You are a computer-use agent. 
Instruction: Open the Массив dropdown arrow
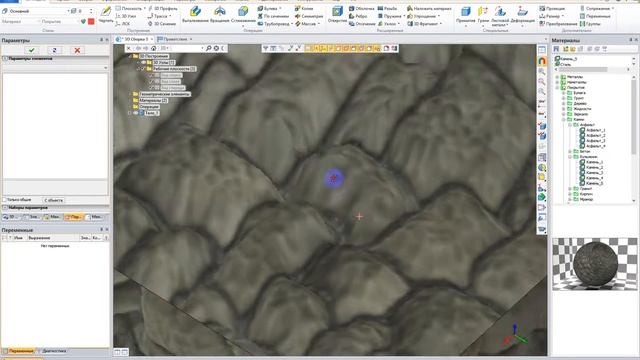[x=318, y=24]
